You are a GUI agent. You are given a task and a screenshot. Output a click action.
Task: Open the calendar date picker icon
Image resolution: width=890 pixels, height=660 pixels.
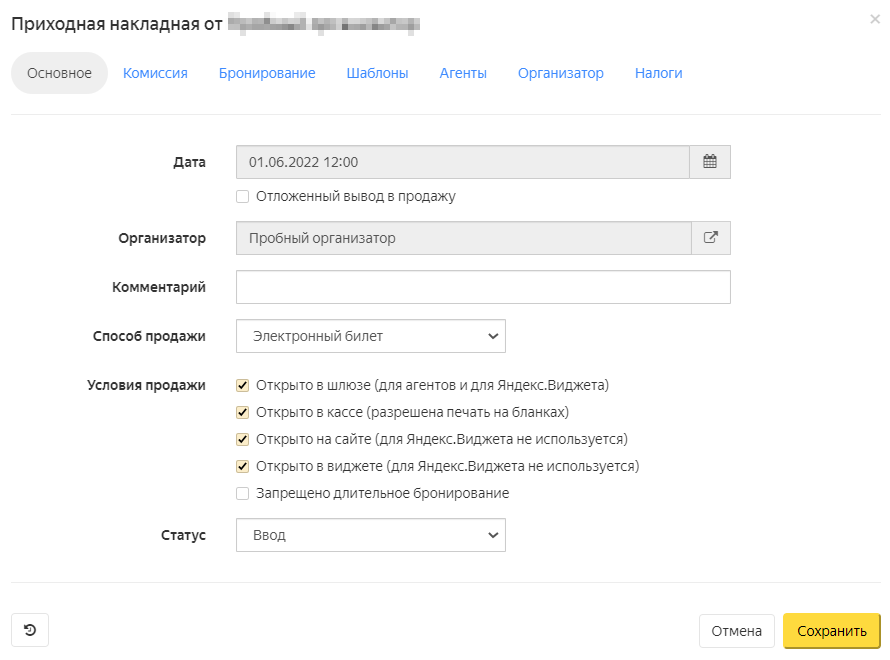tap(710, 162)
